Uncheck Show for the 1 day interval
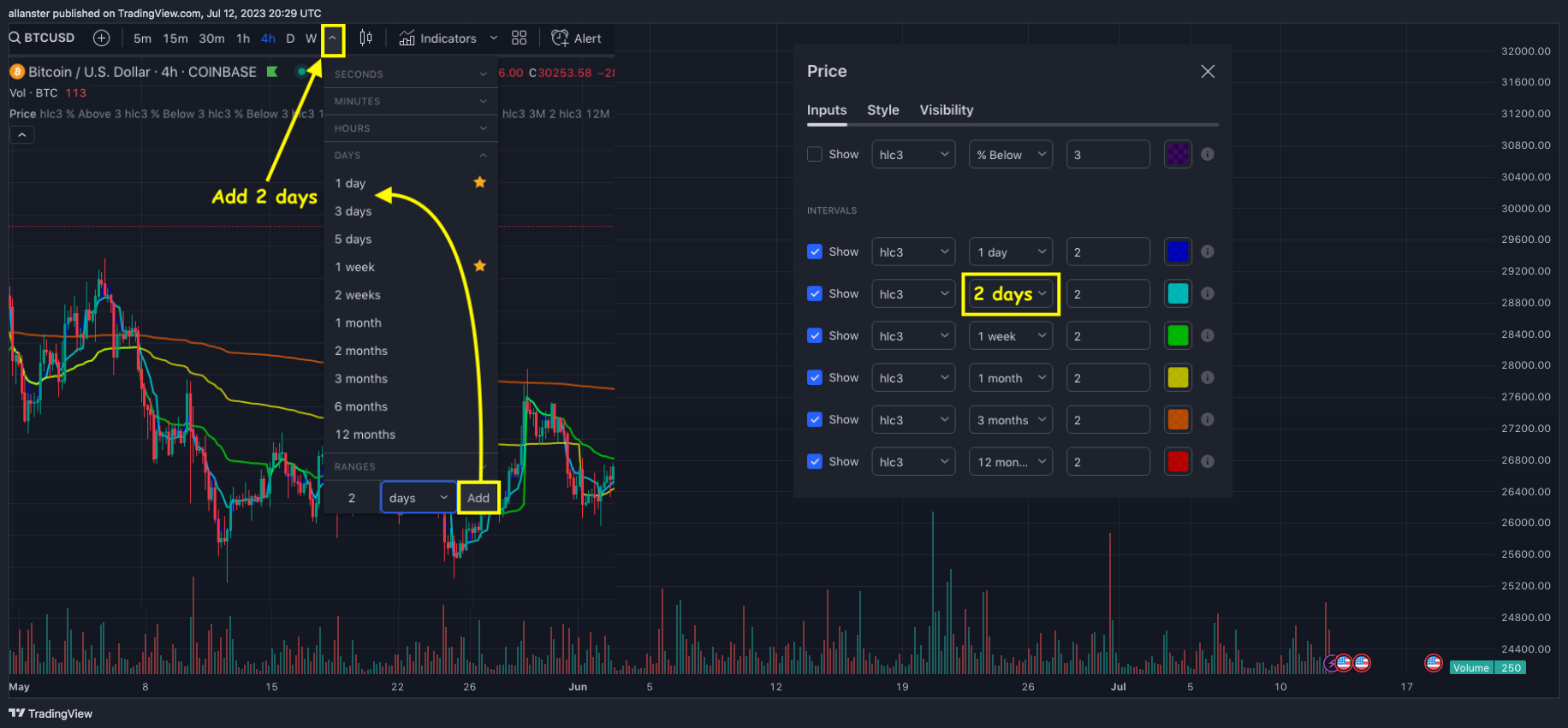 click(814, 252)
